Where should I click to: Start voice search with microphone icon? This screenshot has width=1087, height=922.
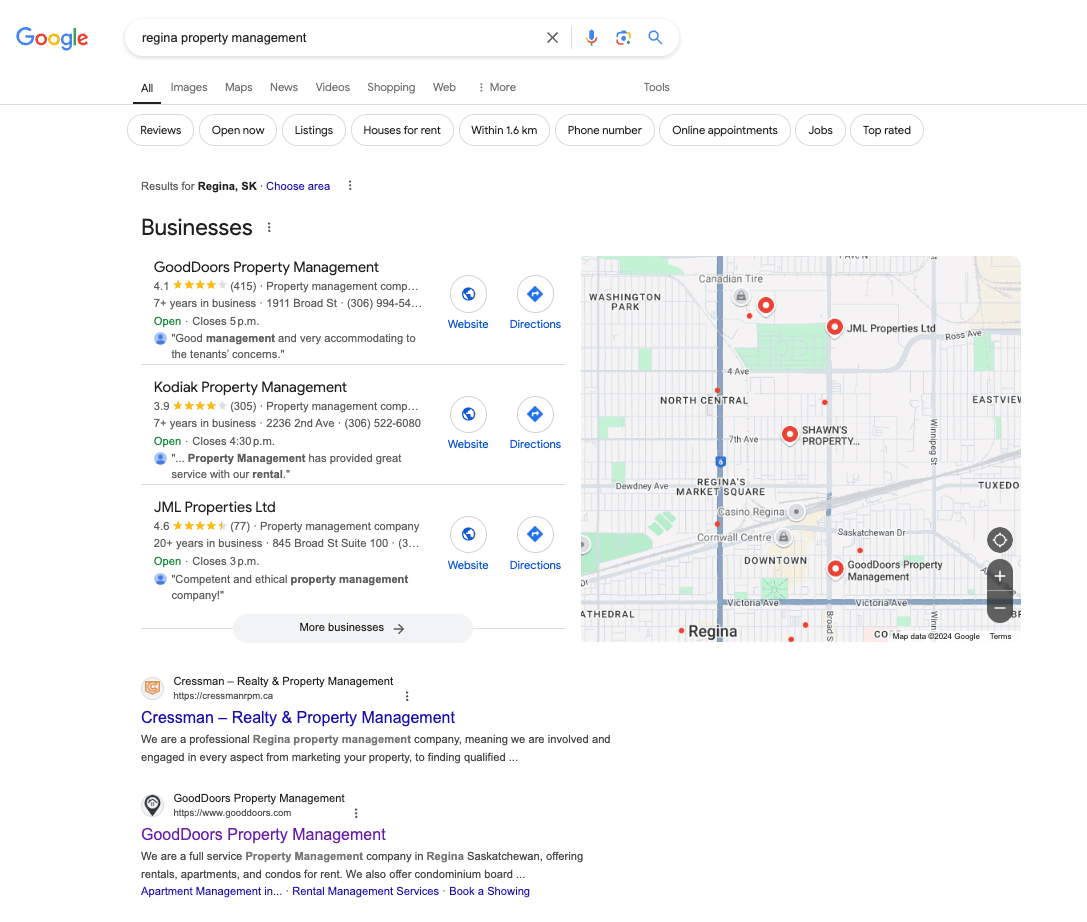point(591,37)
